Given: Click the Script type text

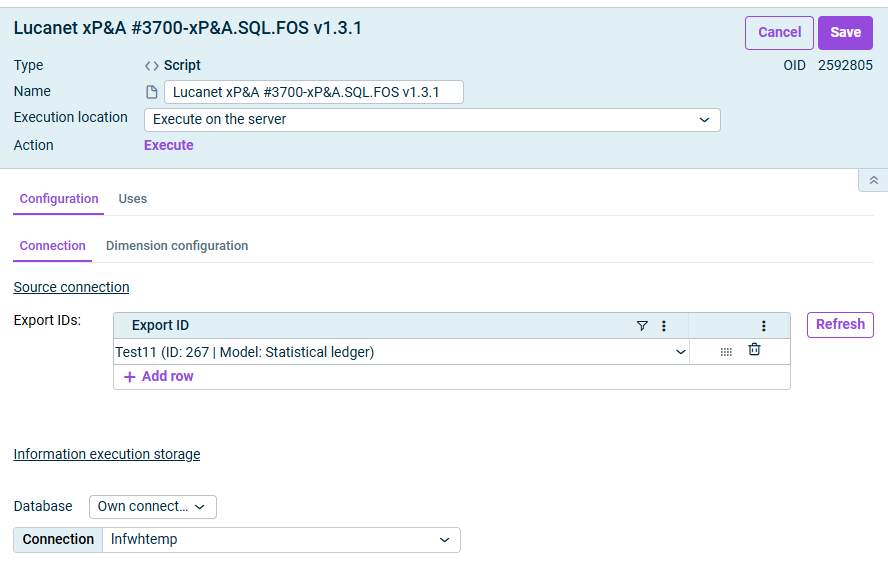Looking at the screenshot, I should pos(182,66).
